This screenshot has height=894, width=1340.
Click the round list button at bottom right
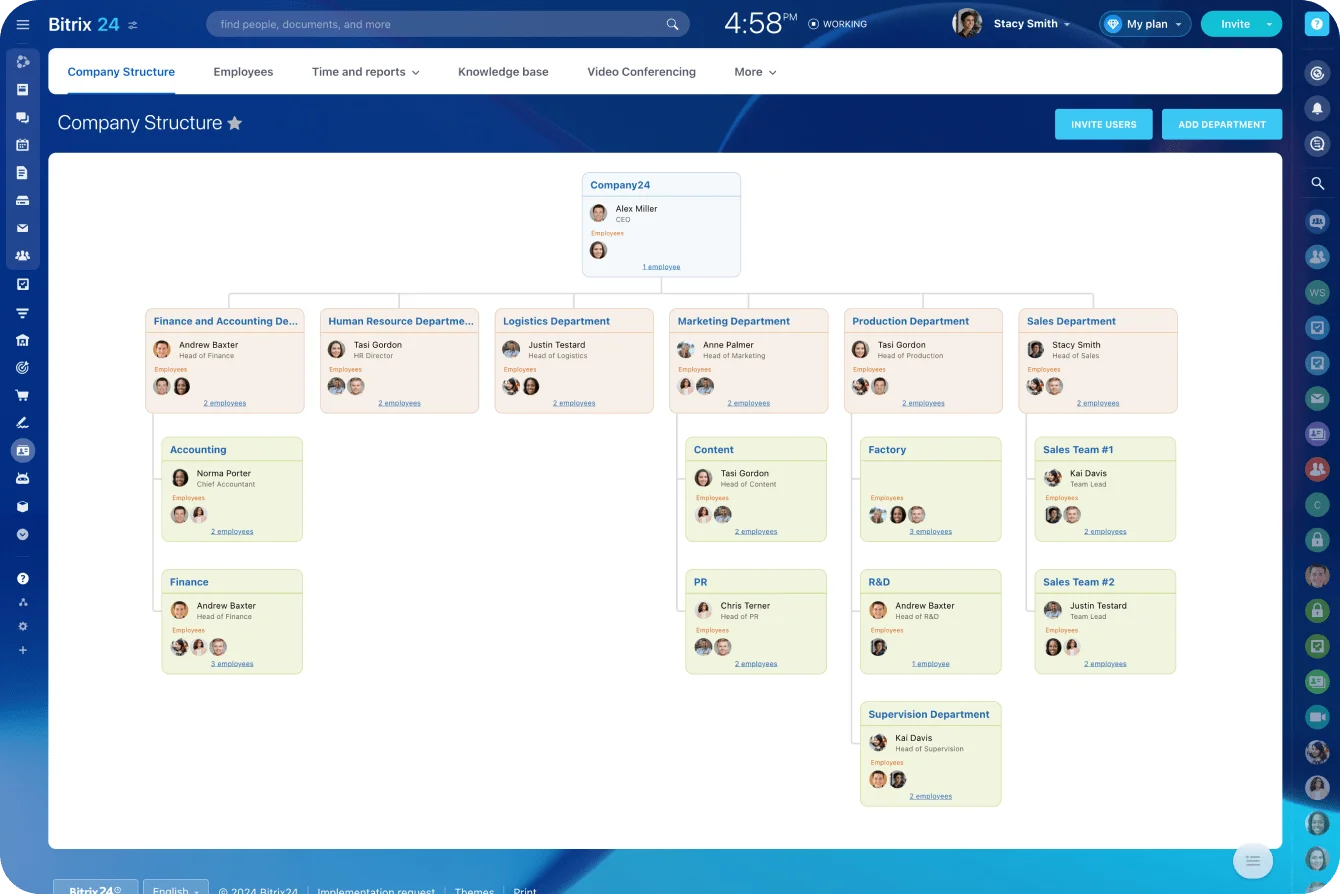coord(1253,861)
